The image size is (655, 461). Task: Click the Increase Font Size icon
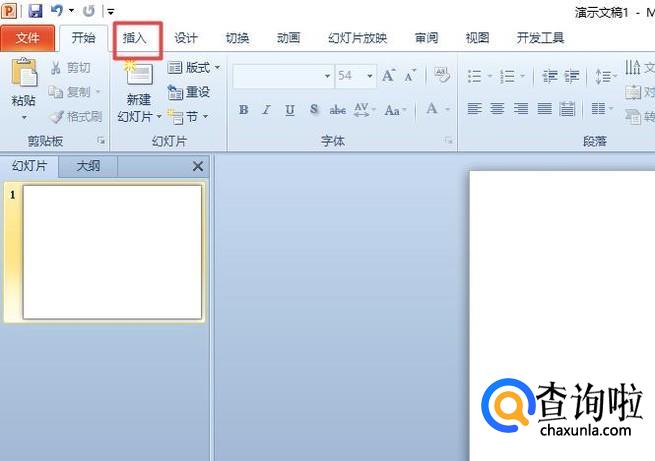pos(388,76)
